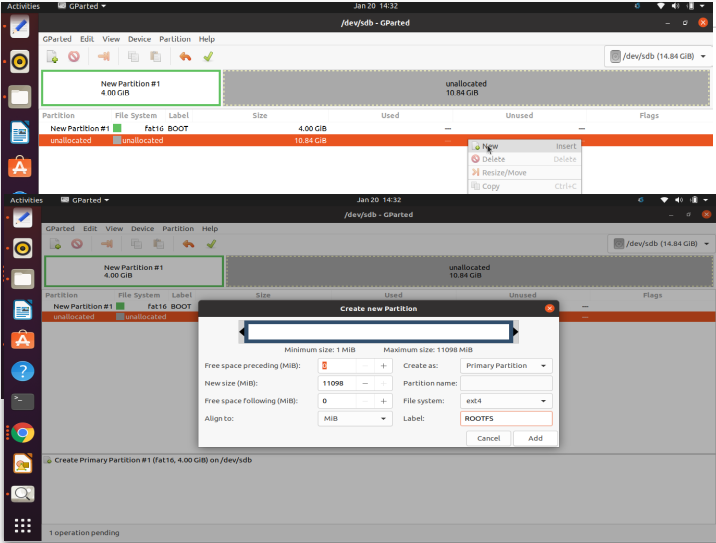Open magnifier image viewer dock icon

22,494
